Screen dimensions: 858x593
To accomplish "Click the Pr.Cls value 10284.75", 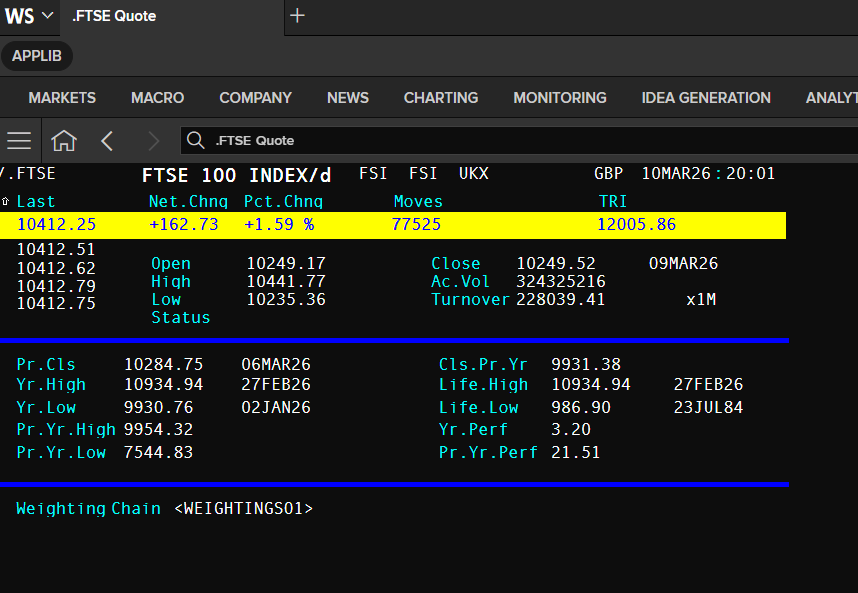I will (164, 364).
